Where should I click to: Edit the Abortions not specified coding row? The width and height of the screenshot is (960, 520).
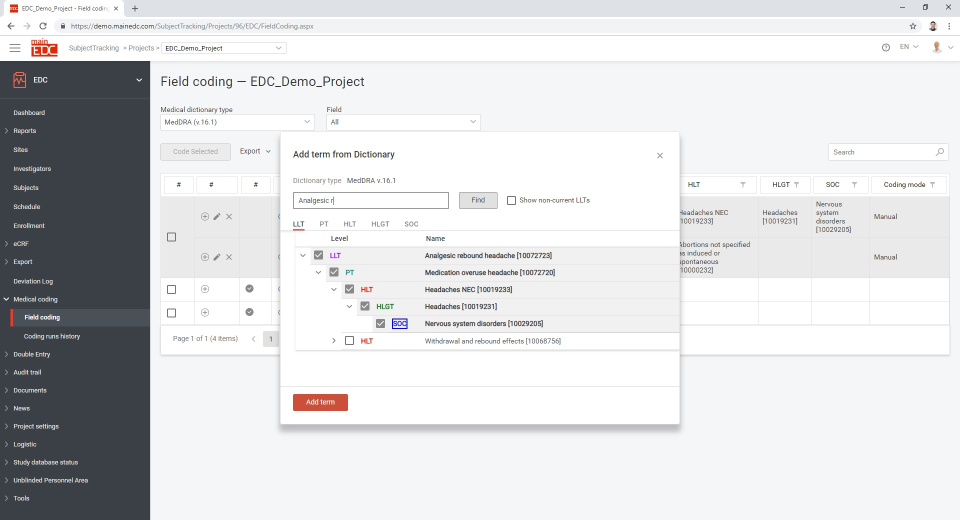(217, 257)
